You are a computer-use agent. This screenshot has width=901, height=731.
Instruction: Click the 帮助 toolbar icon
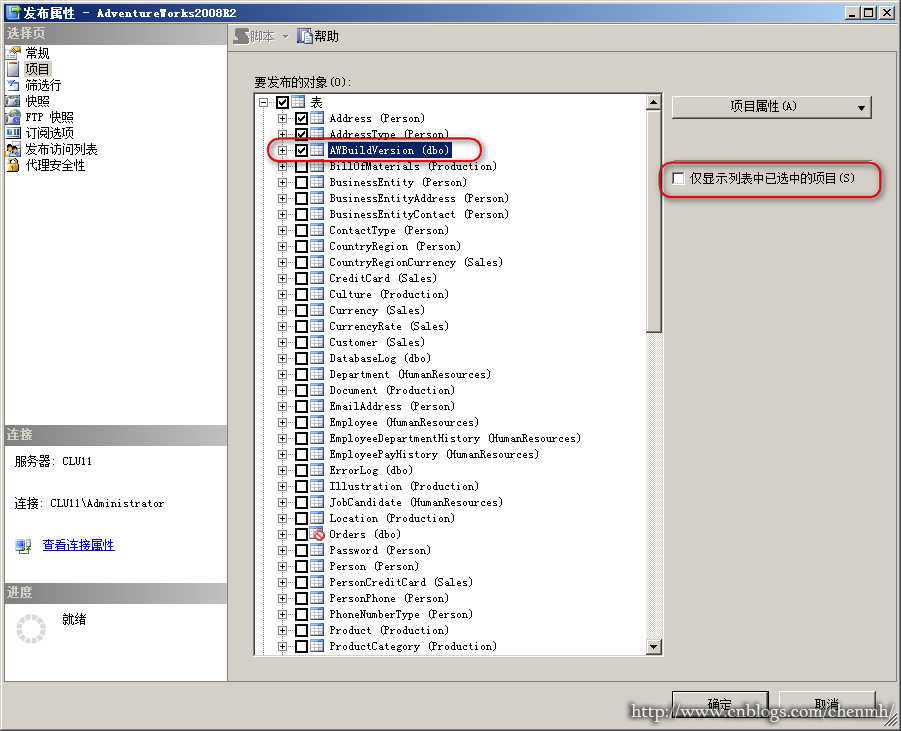click(305, 36)
